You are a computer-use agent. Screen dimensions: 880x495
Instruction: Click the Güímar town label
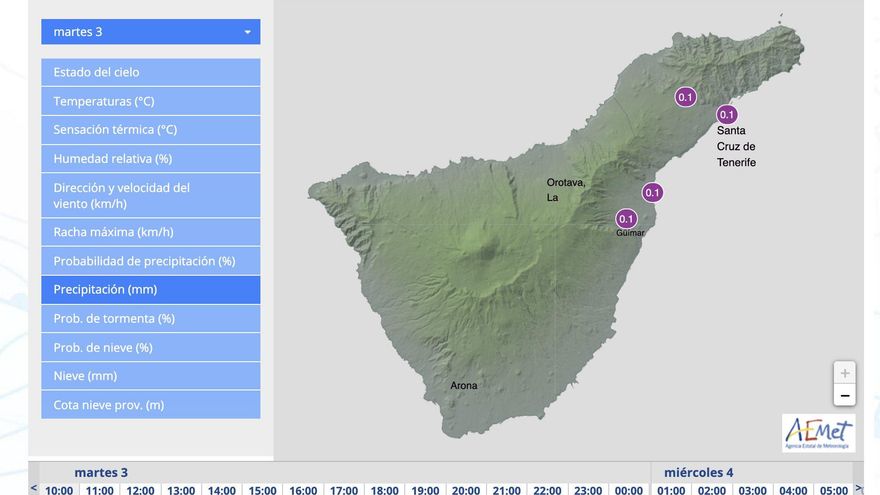tap(630, 233)
